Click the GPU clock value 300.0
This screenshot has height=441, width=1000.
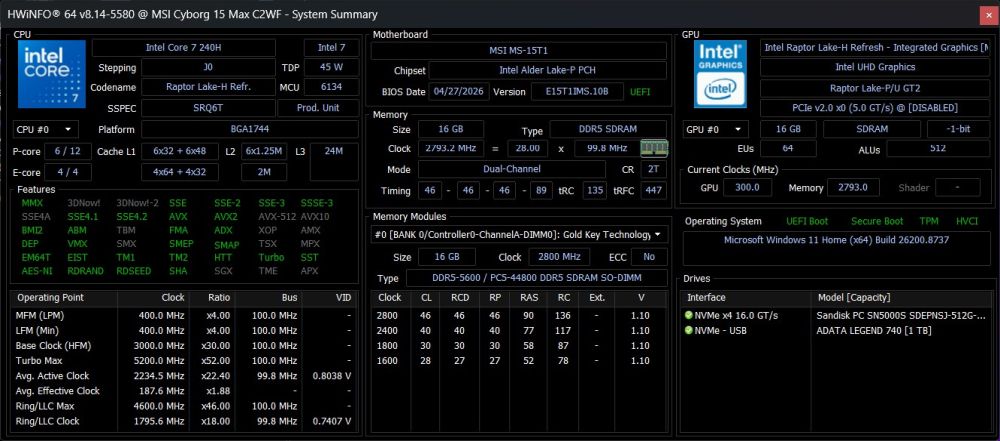point(748,188)
